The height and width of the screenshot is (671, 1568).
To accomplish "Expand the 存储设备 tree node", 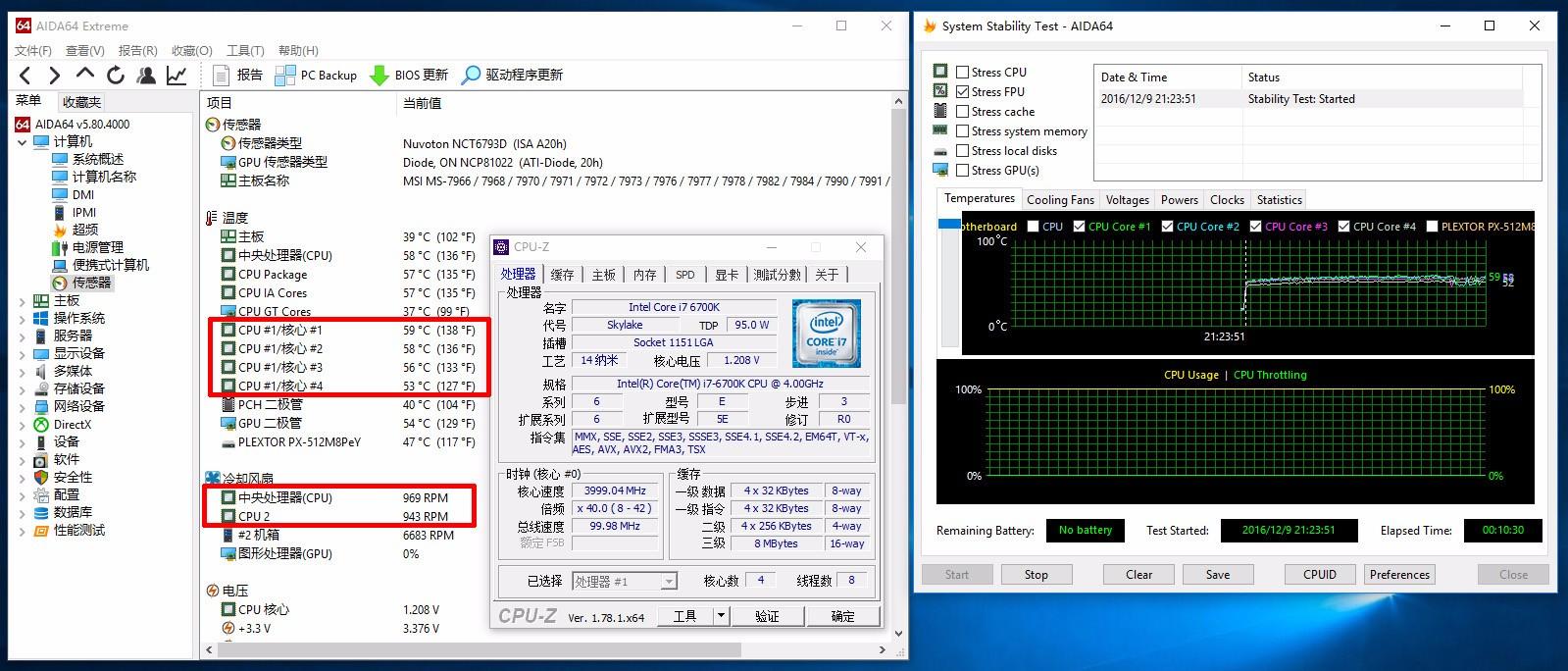I will [x=23, y=389].
